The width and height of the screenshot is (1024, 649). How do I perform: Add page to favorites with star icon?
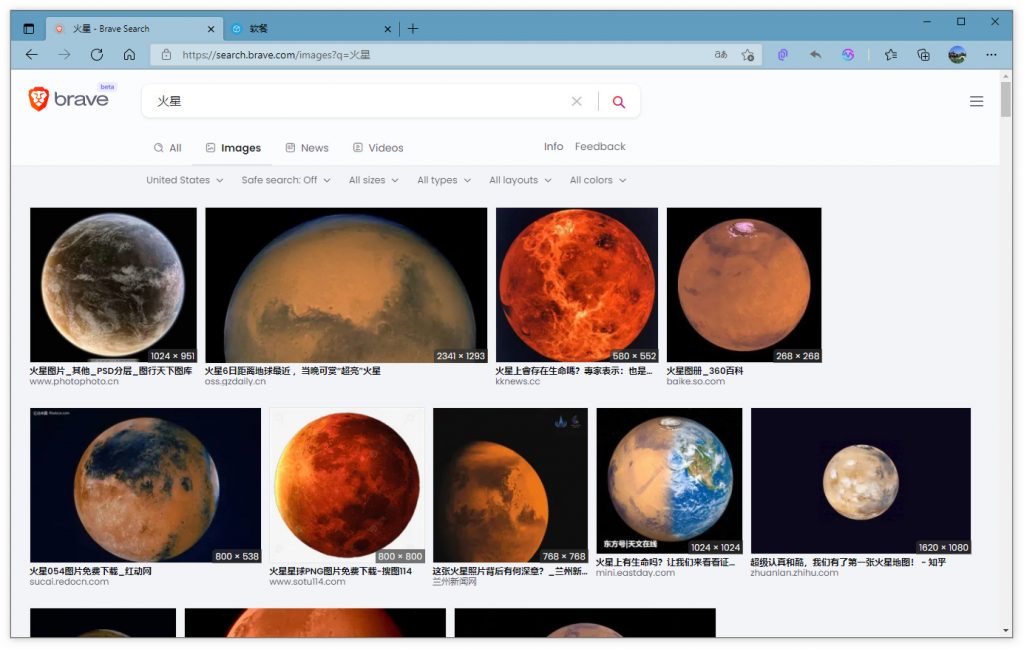747,55
